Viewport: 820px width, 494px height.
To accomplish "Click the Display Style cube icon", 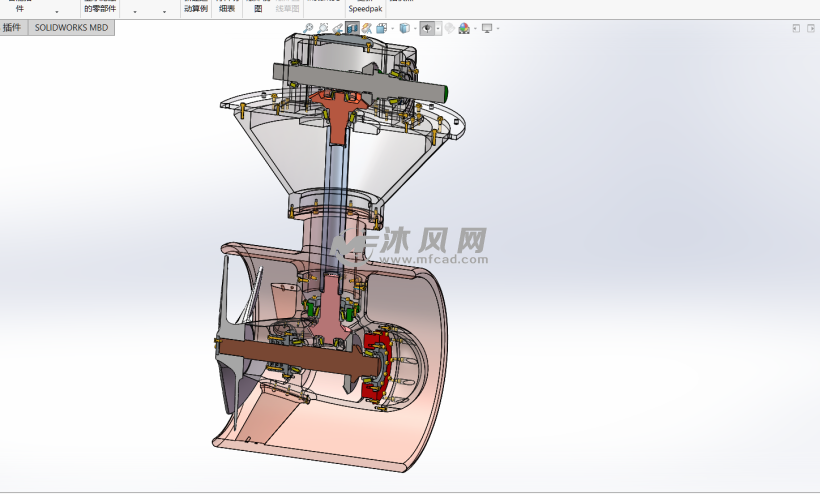I will (x=405, y=28).
